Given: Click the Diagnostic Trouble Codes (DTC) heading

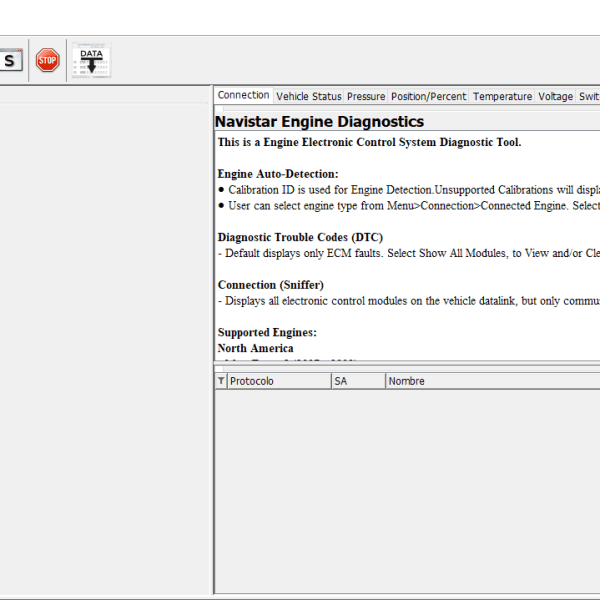Looking at the screenshot, I should point(300,237).
